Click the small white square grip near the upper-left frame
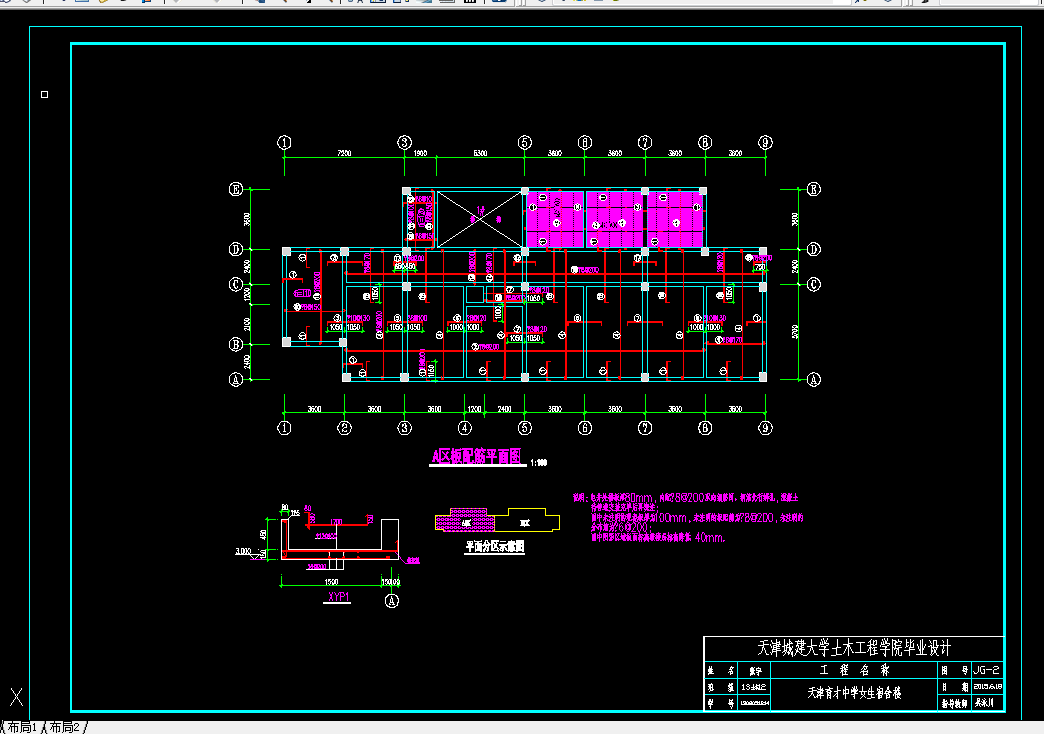Image resolution: width=1044 pixels, height=734 pixels. coord(45,95)
